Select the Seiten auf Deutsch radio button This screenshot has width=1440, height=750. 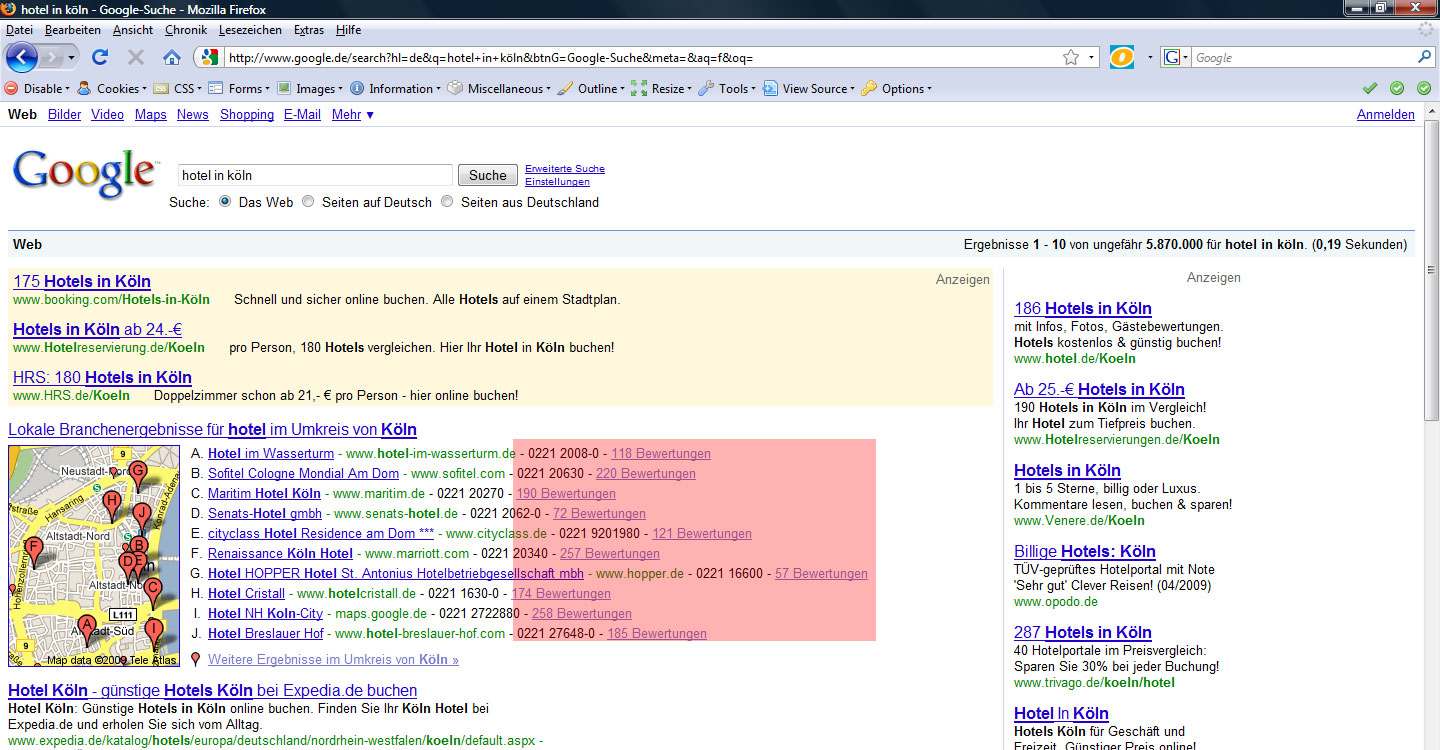pos(308,202)
